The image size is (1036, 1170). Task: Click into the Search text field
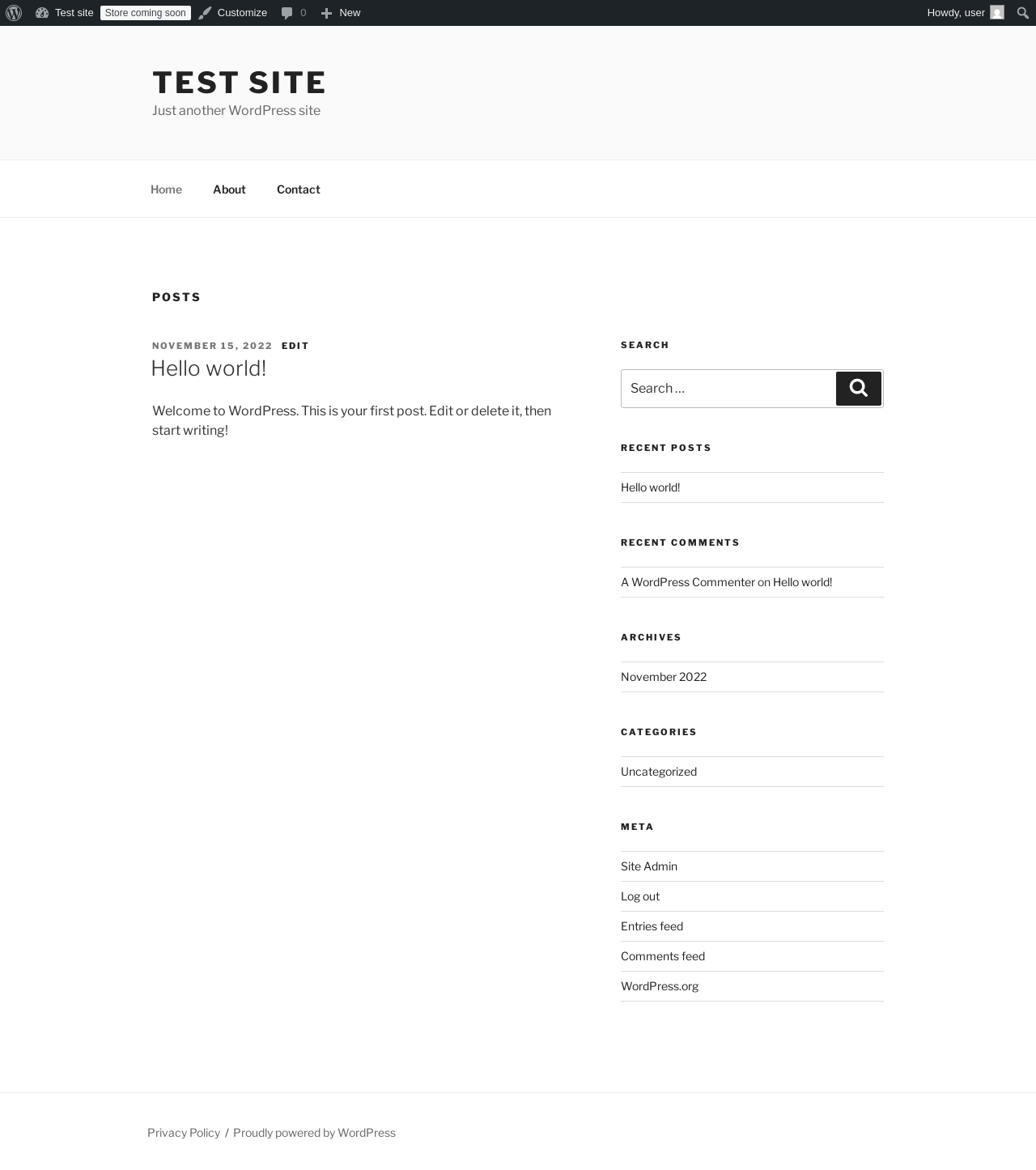[728, 389]
